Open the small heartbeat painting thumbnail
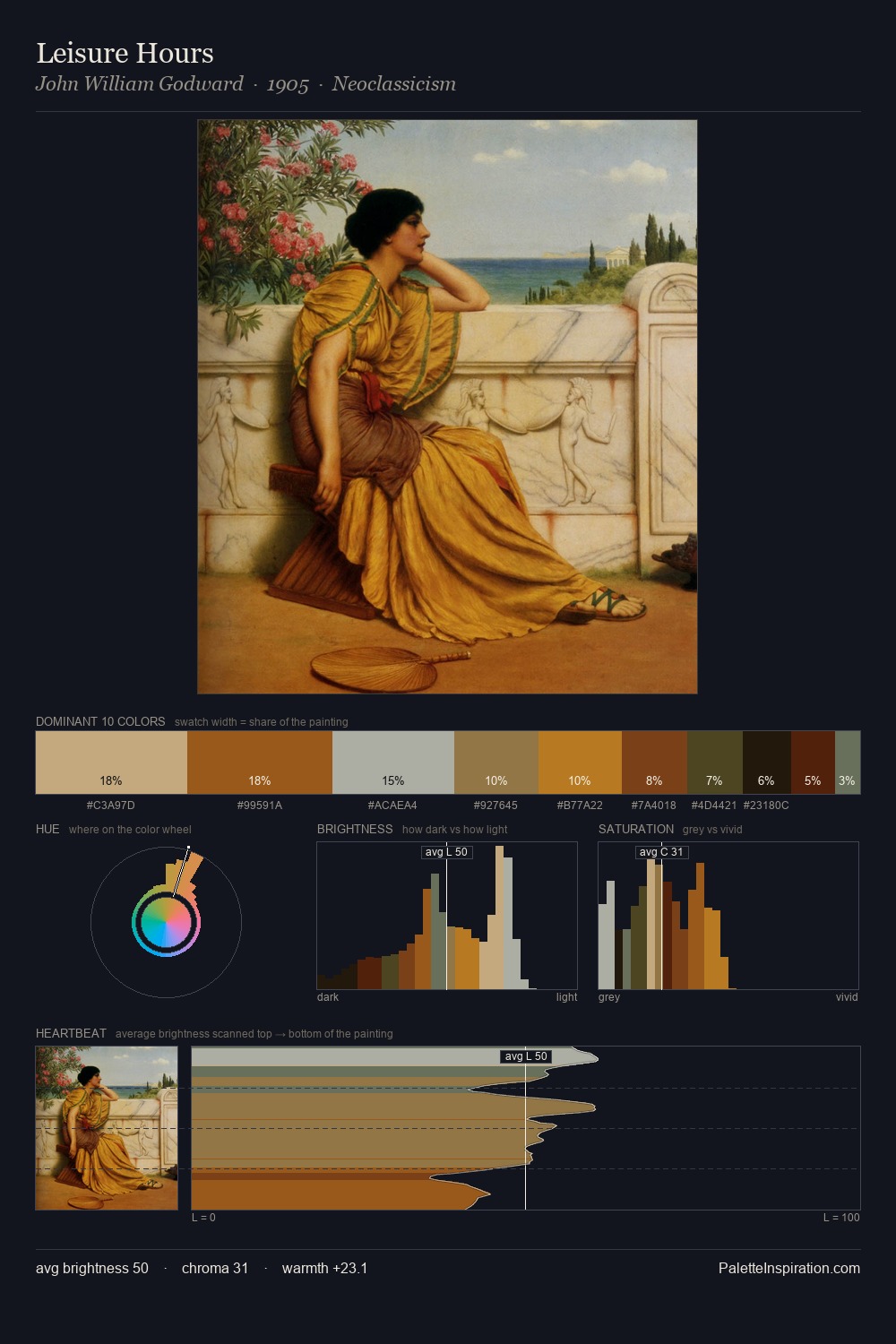896x1344 pixels. (x=107, y=1128)
